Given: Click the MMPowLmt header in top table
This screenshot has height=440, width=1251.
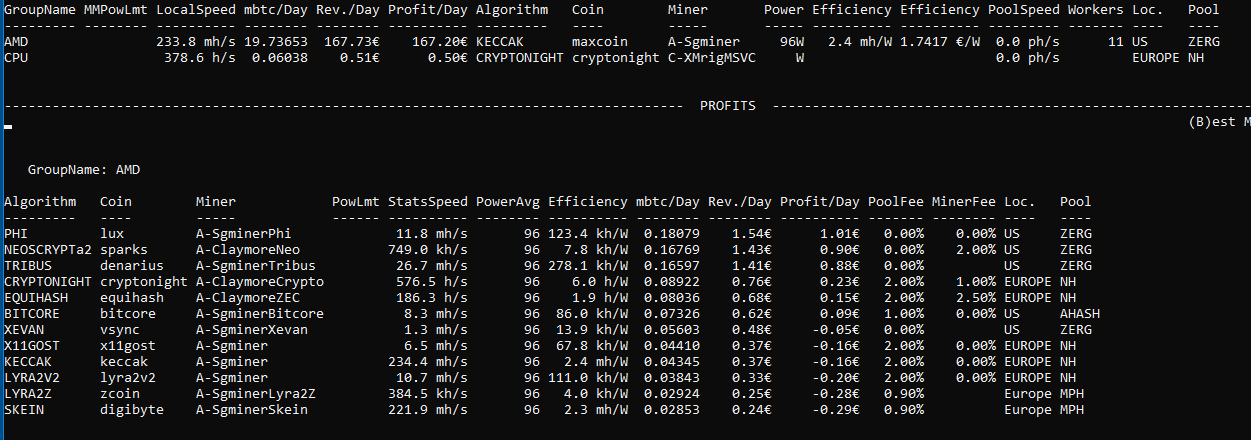Looking at the screenshot, I should (116, 10).
